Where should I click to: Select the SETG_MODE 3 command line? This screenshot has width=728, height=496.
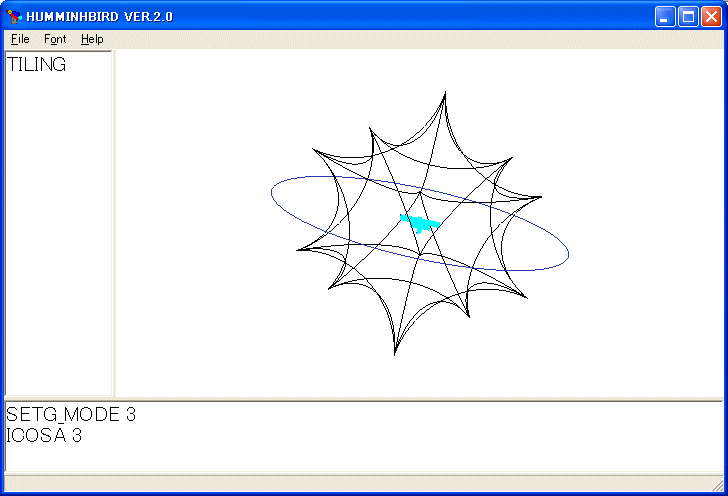pyautogui.click(x=71, y=415)
